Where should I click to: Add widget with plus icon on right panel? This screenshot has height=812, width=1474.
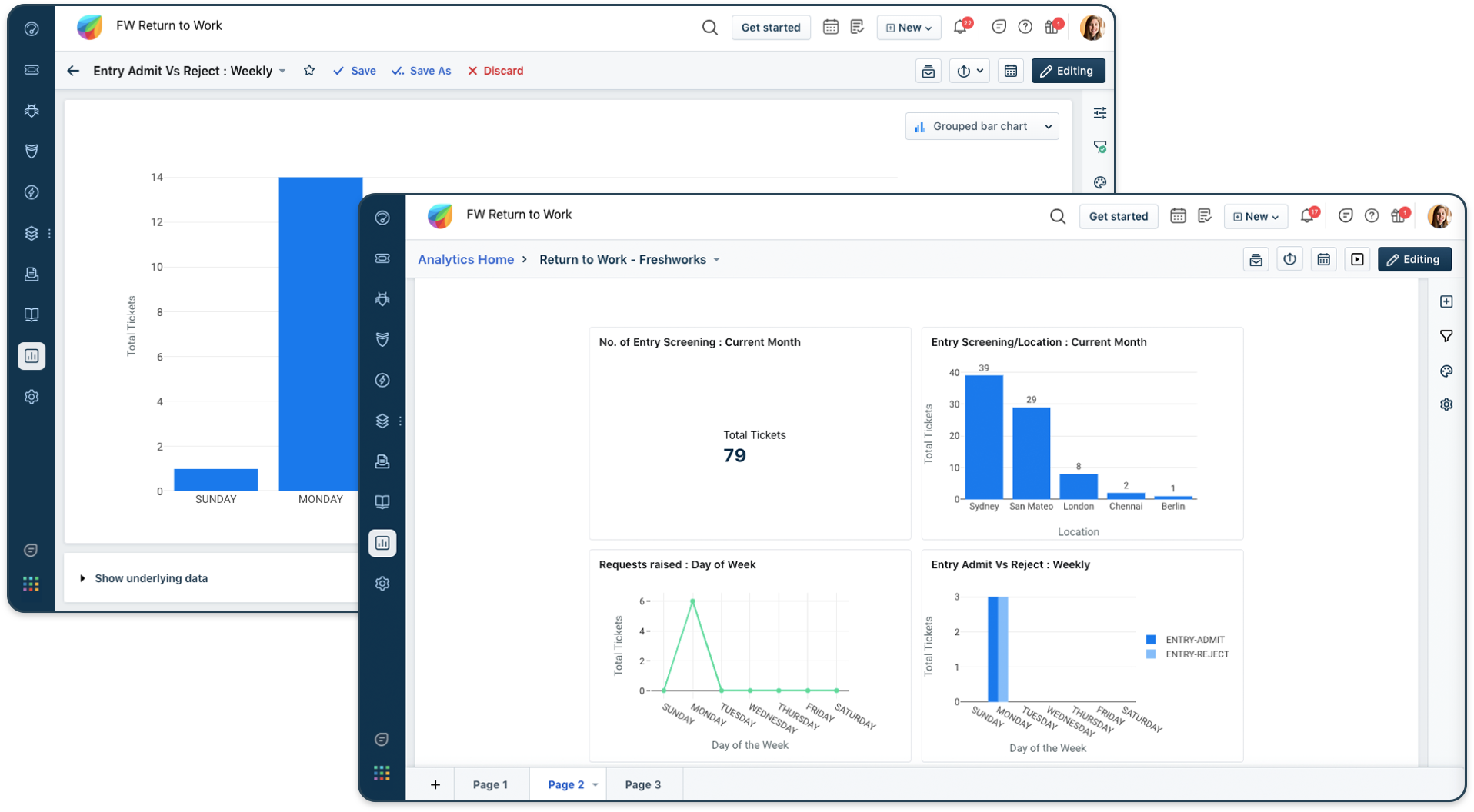[x=1446, y=301]
